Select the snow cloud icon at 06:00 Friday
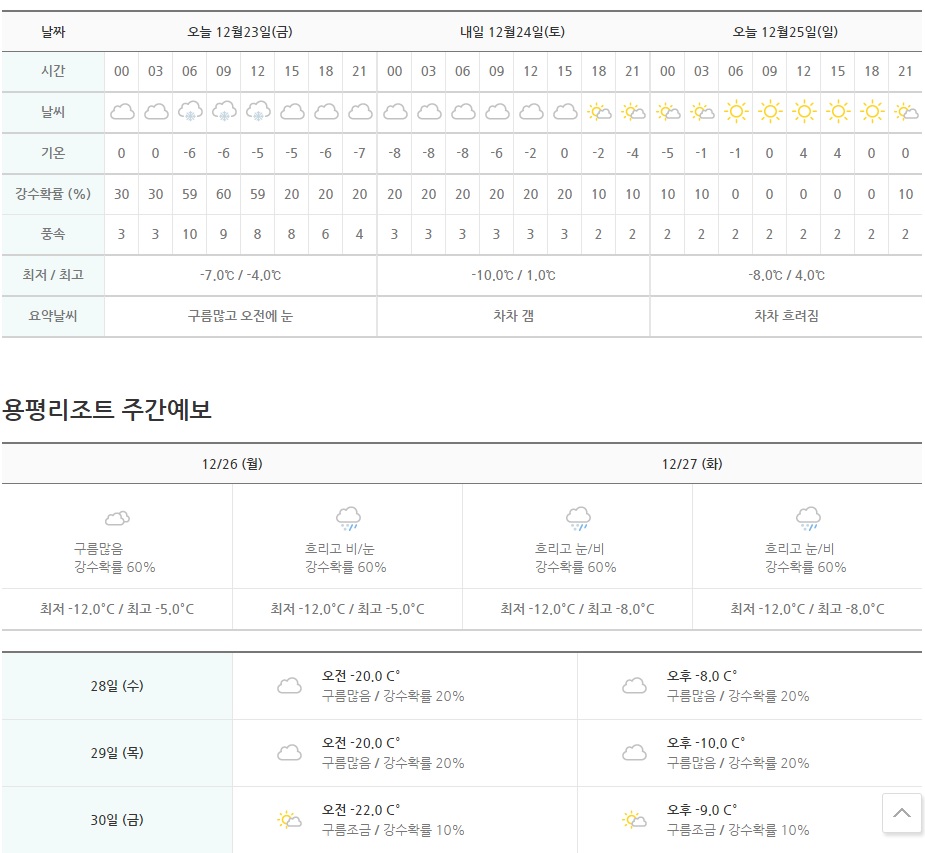The width and height of the screenshot is (925, 853). (189, 111)
